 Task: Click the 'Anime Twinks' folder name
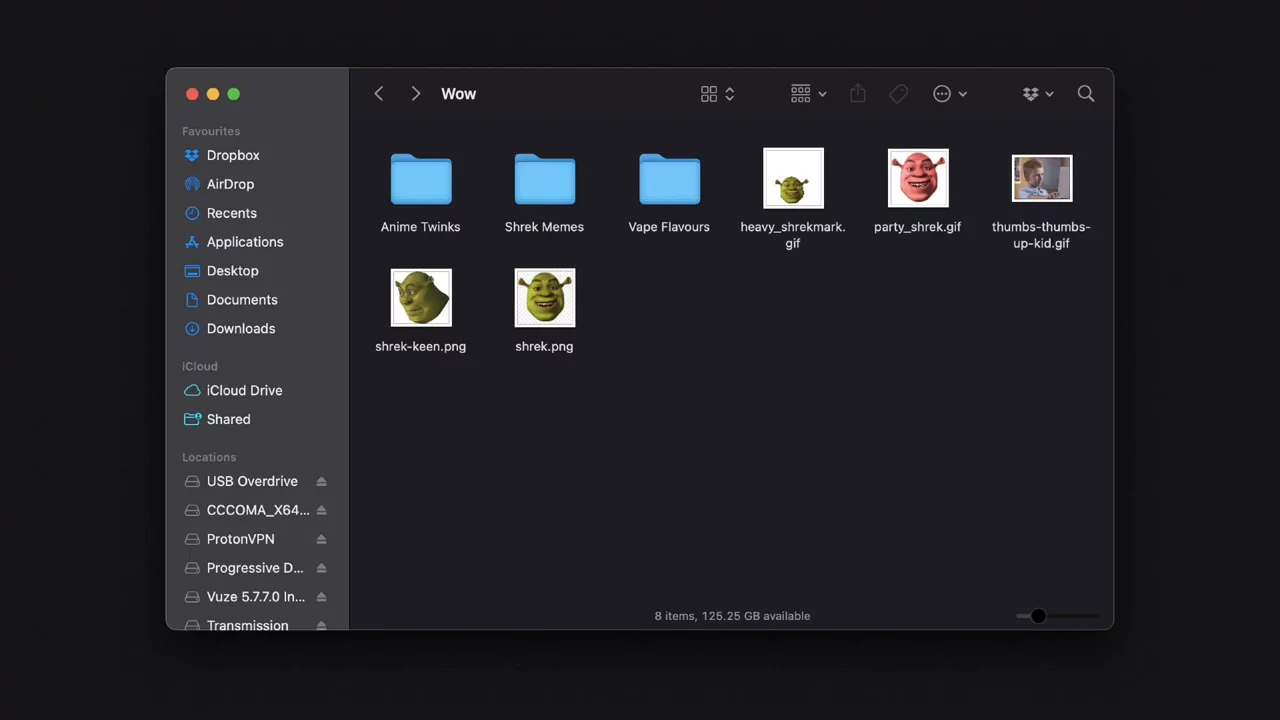pos(421,227)
